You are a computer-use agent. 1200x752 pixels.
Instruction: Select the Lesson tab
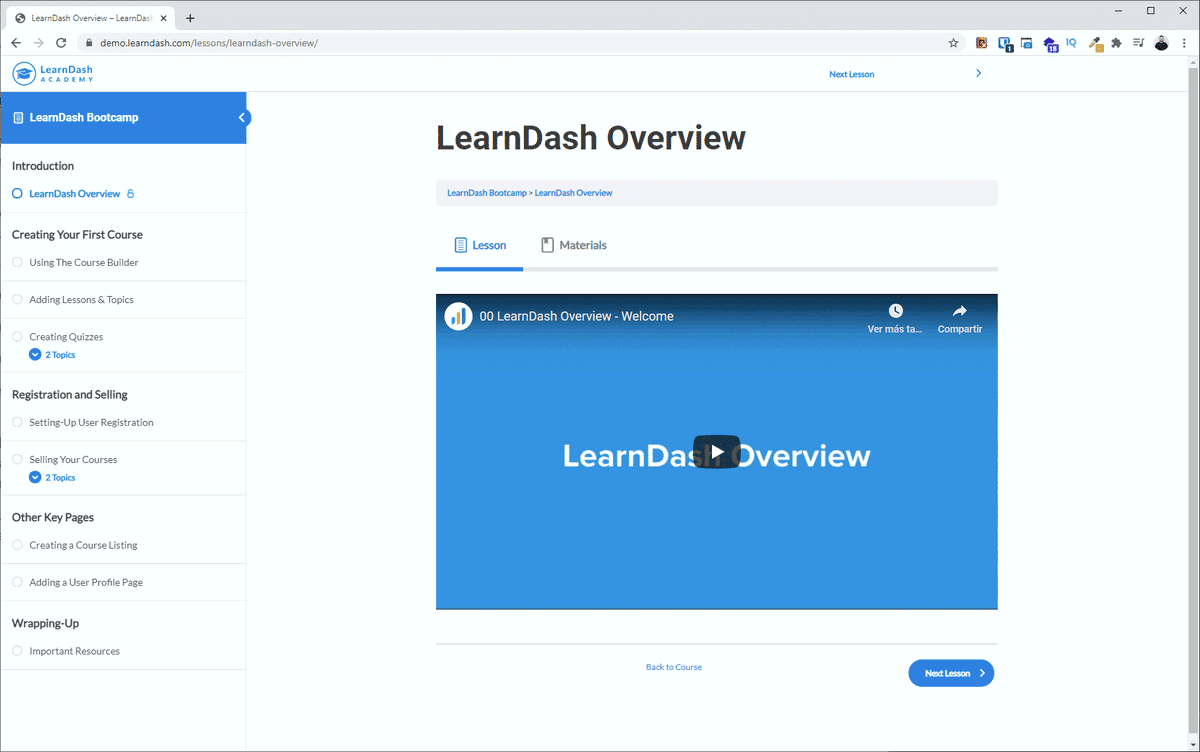[x=480, y=244]
